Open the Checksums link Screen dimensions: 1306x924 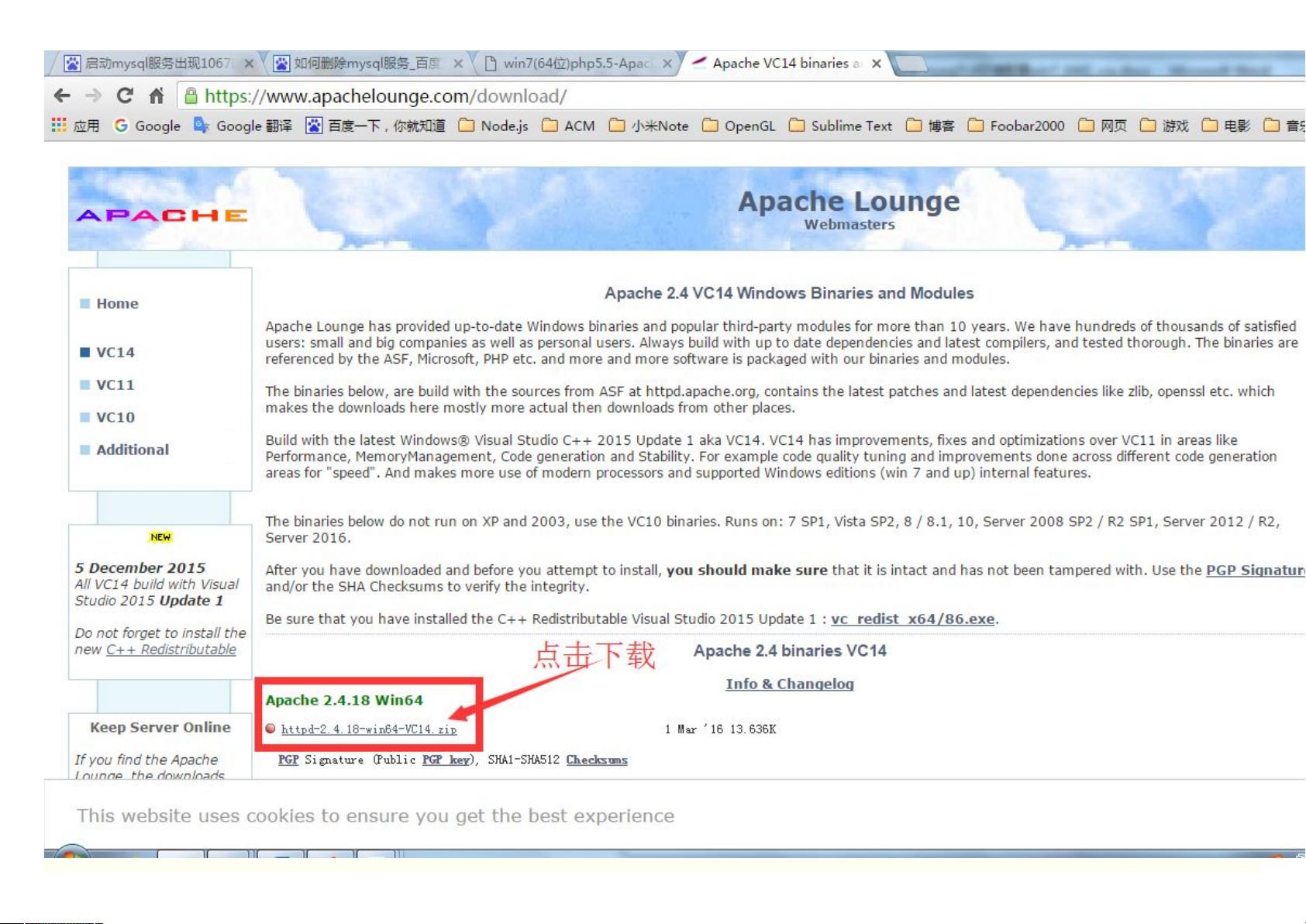coord(597,760)
